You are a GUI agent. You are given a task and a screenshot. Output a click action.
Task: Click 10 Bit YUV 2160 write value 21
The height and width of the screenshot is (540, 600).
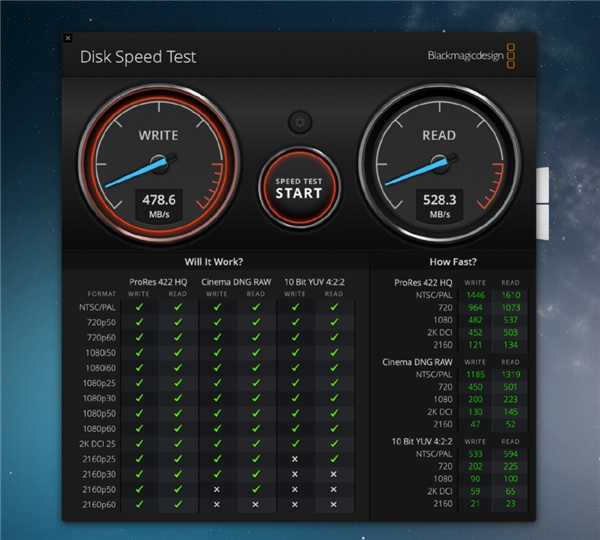475,504
